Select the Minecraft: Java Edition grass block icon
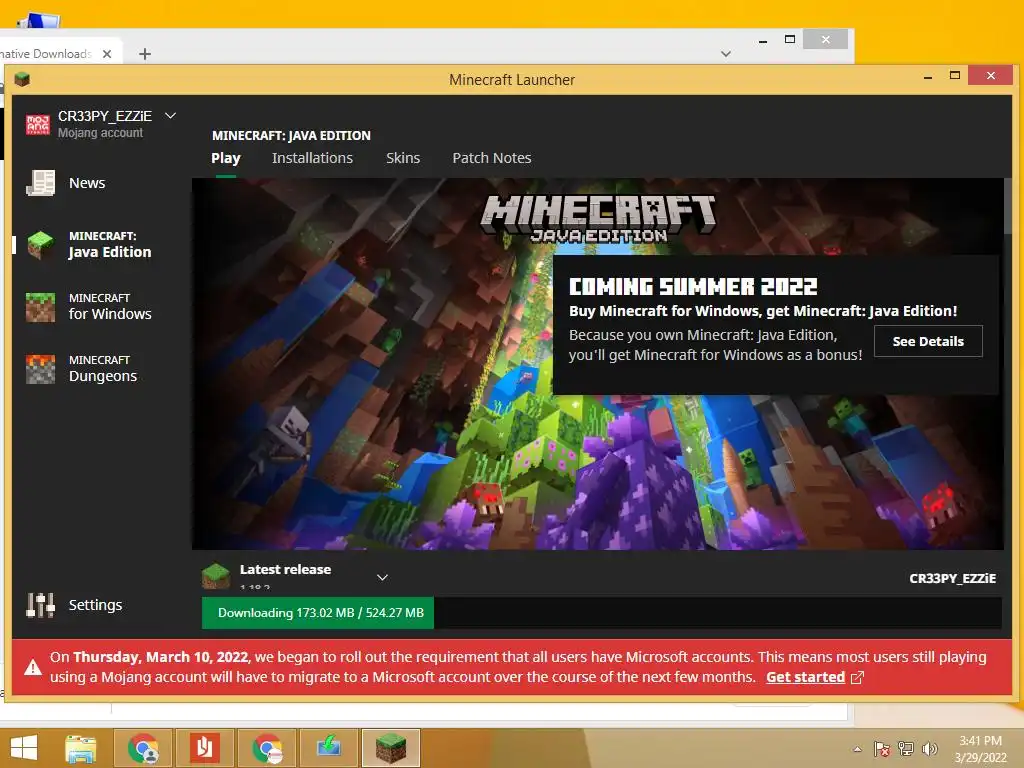This screenshot has width=1024, height=768. click(40, 245)
